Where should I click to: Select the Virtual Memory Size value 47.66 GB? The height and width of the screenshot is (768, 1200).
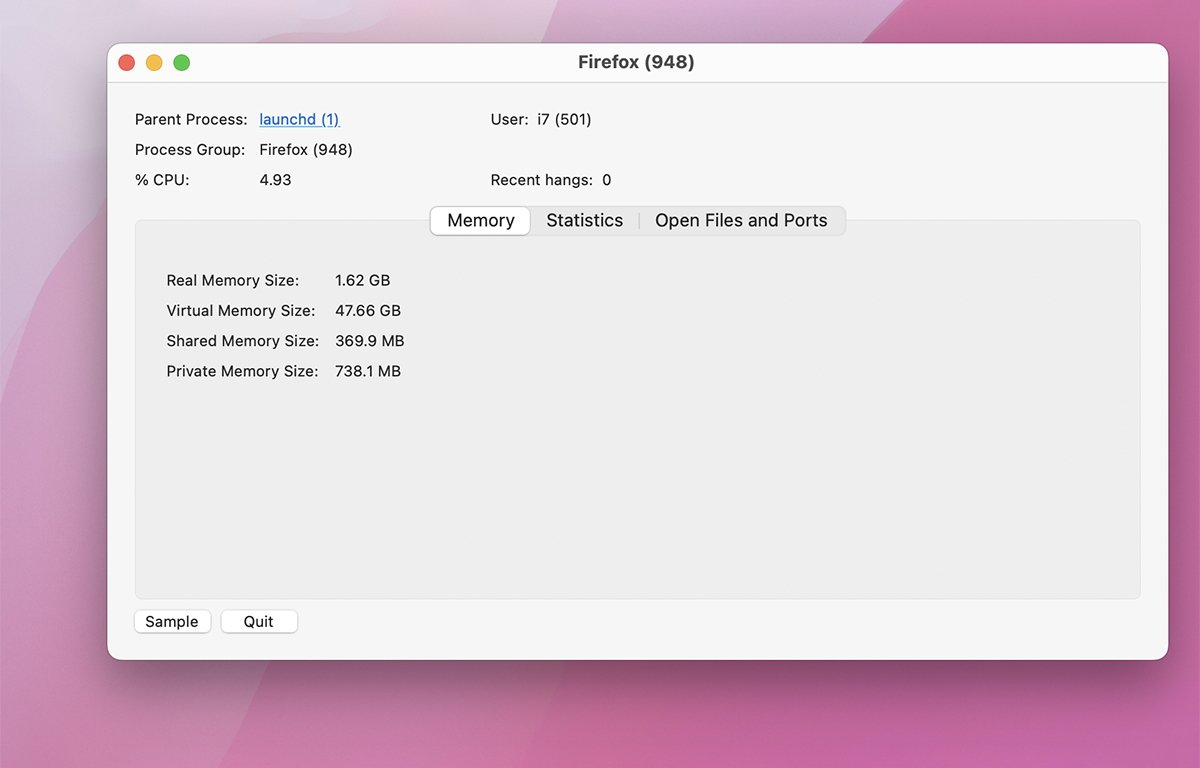pos(368,310)
